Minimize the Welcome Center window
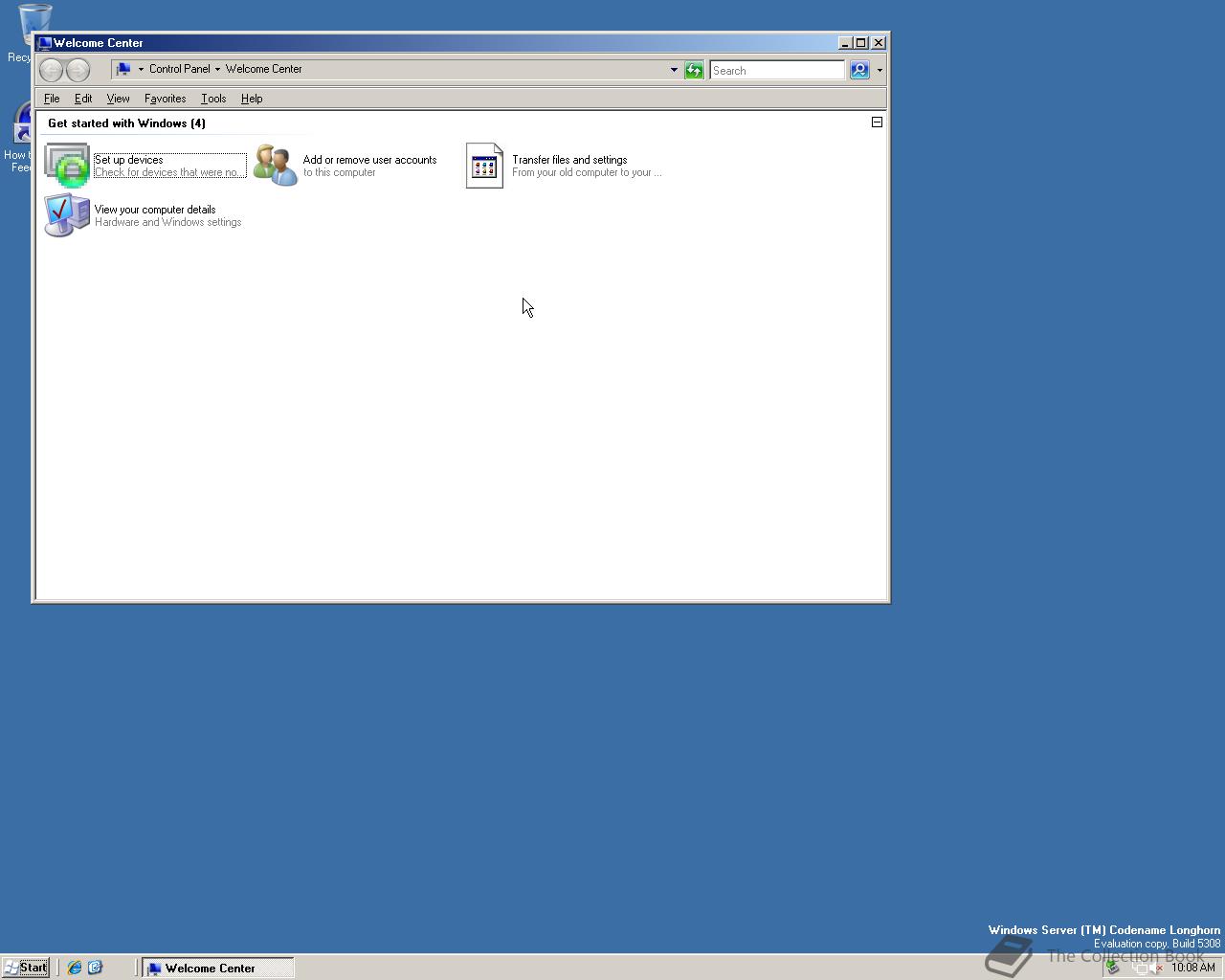Screen dimensions: 1225x980 (x=846, y=43)
